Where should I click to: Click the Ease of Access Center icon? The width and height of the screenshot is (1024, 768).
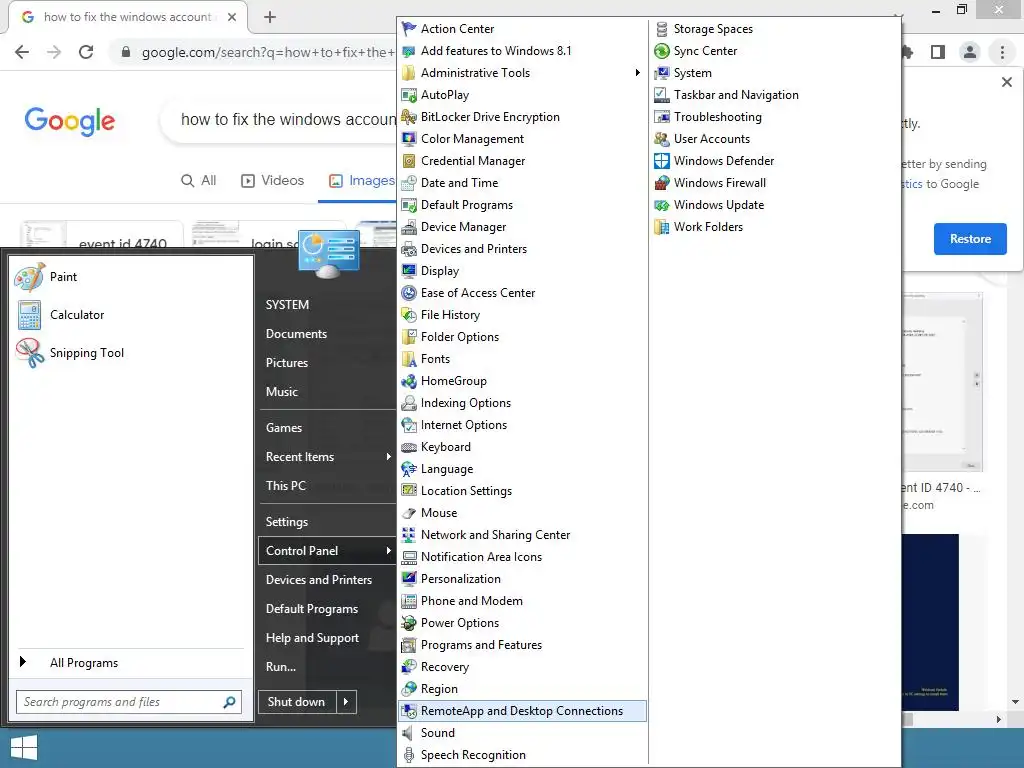[x=409, y=293]
